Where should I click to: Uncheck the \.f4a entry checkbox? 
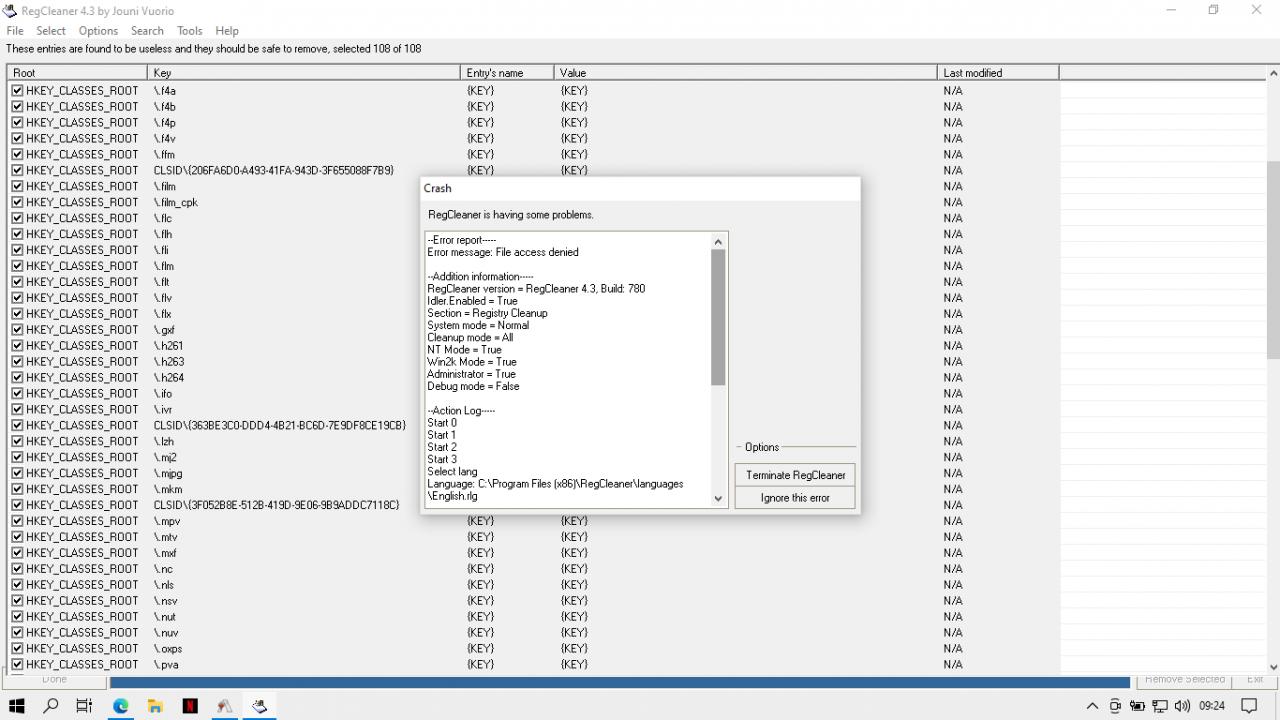coord(17,90)
